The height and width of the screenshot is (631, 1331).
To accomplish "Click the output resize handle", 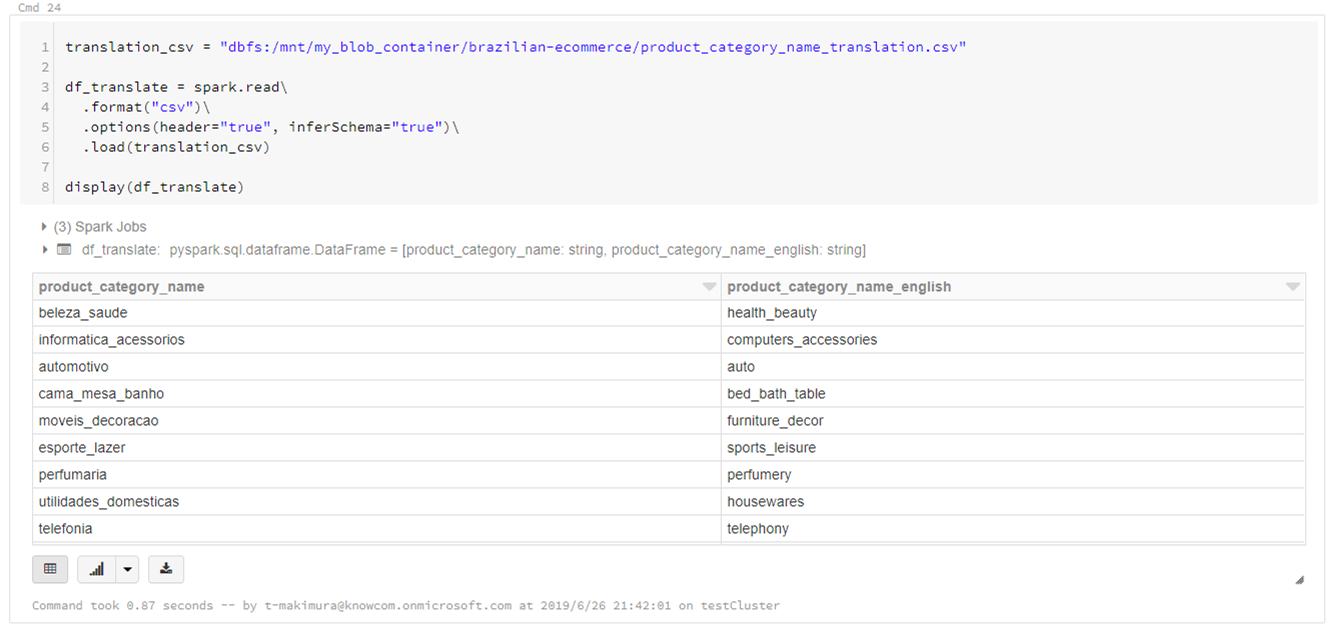I will point(1298,578).
